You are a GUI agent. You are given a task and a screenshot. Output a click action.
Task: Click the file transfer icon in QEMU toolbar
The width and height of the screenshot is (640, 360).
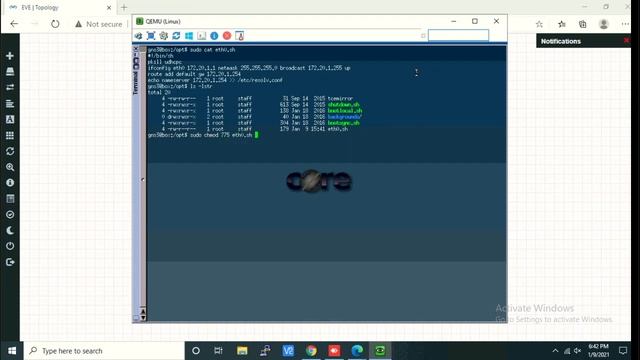coord(240,36)
